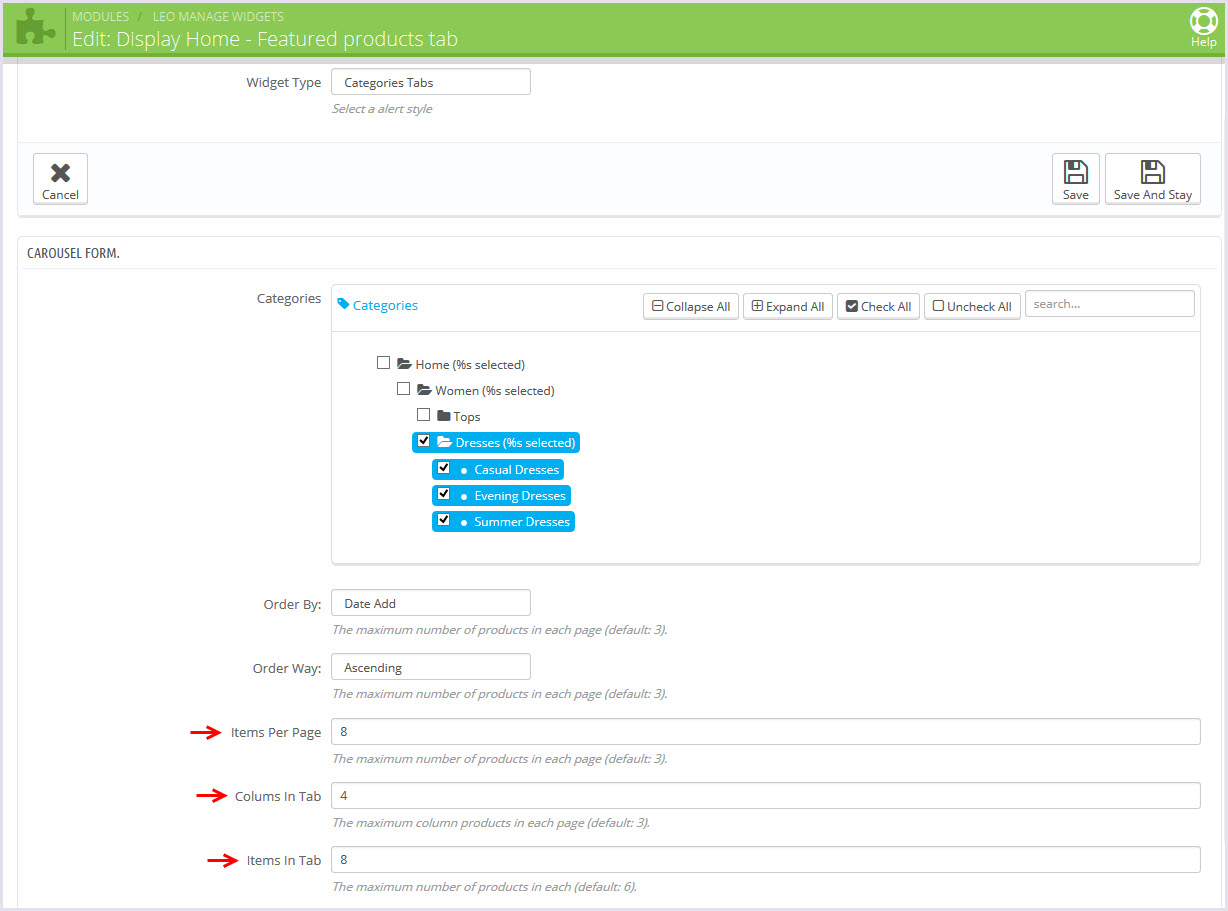This screenshot has width=1228, height=911.
Task: Select the Tops tree label
Action: (467, 417)
